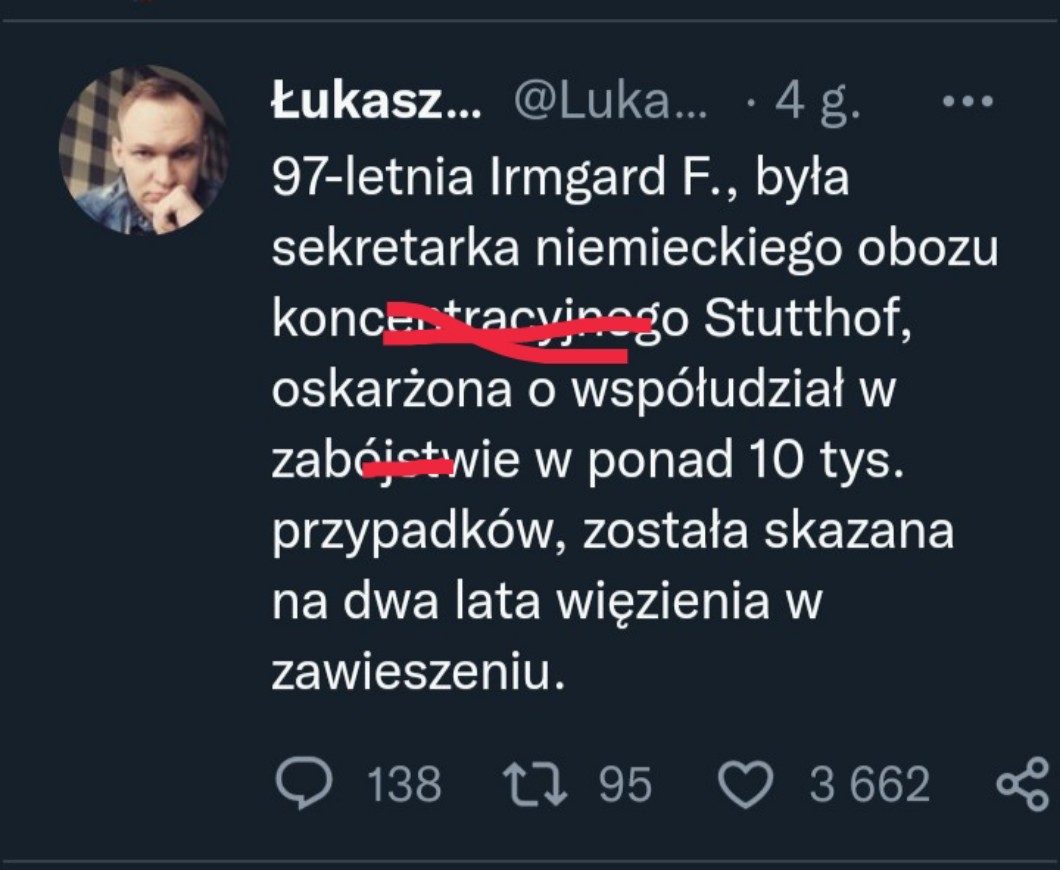Click the word "sekretarka" in the tweet
This screenshot has width=1060, height=870.
pyautogui.click(x=396, y=250)
